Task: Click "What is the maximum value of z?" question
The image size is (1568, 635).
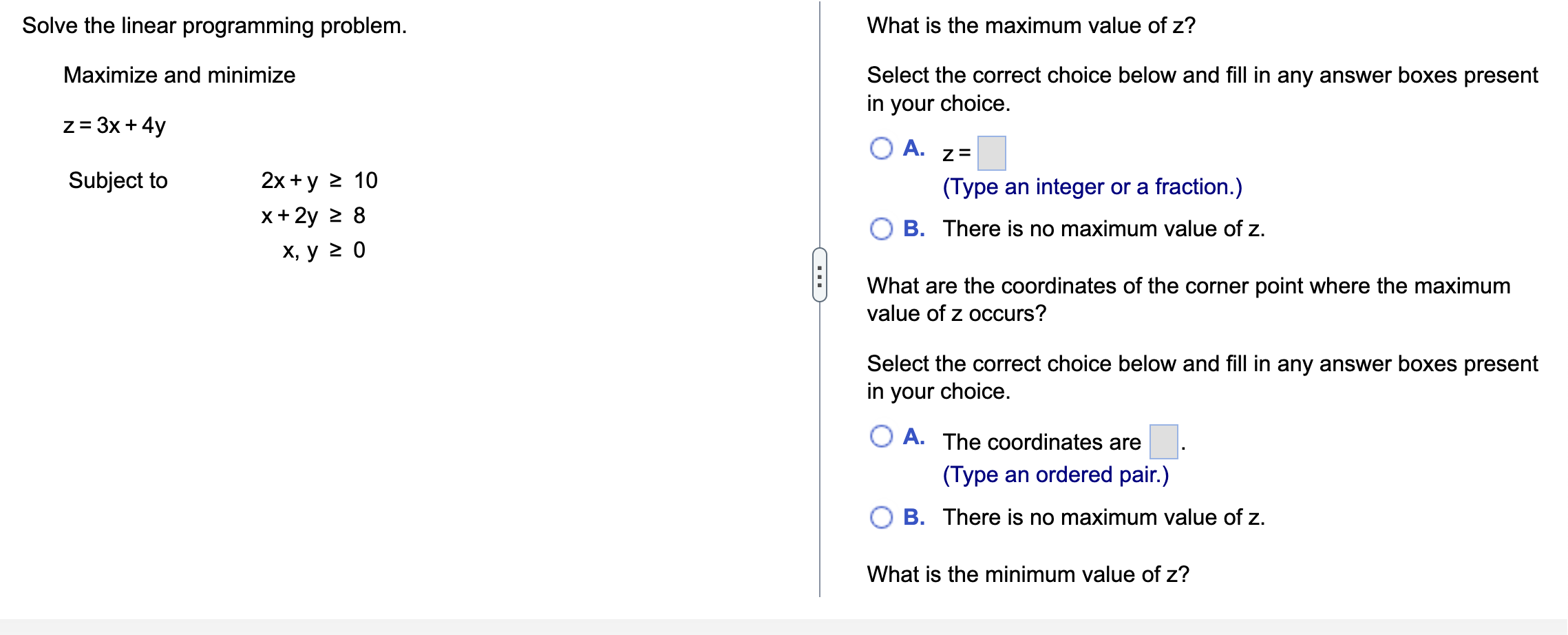Action: [x=1030, y=25]
